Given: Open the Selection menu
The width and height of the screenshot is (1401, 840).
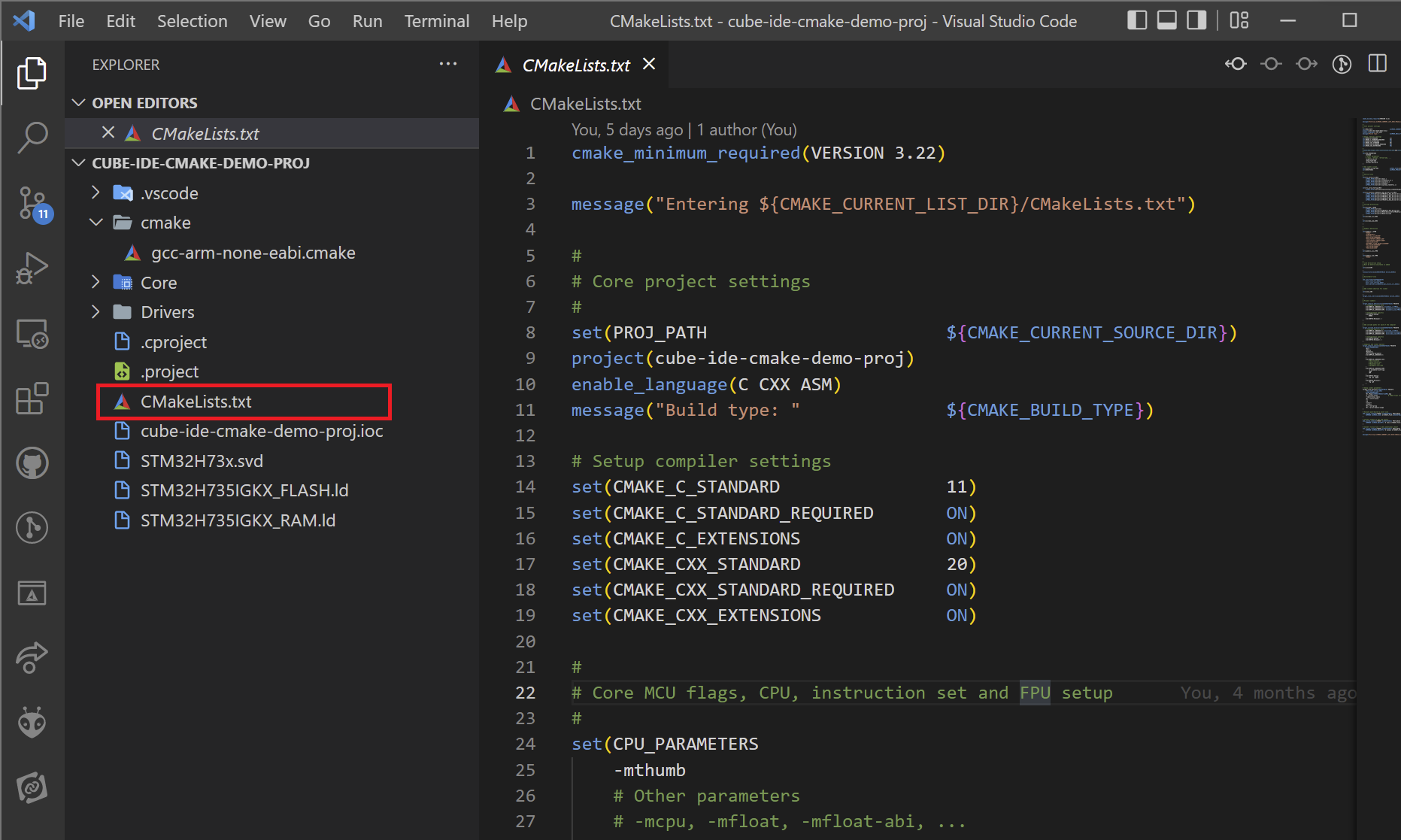Looking at the screenshot, I should click(193, 21).
